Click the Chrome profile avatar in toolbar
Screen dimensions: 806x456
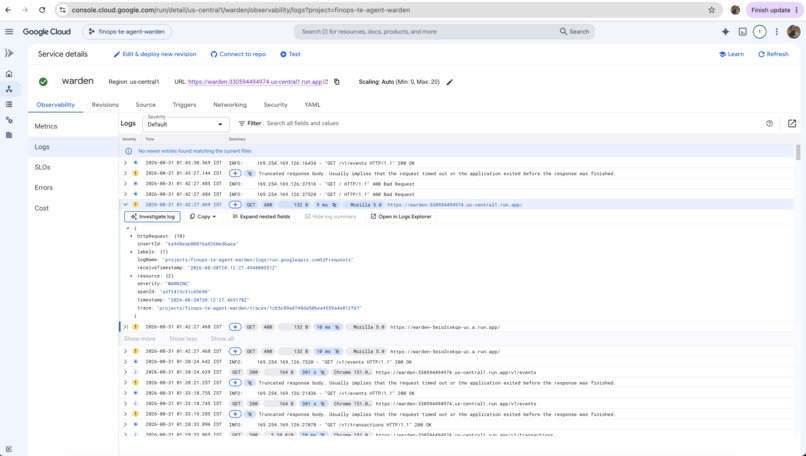735,10
